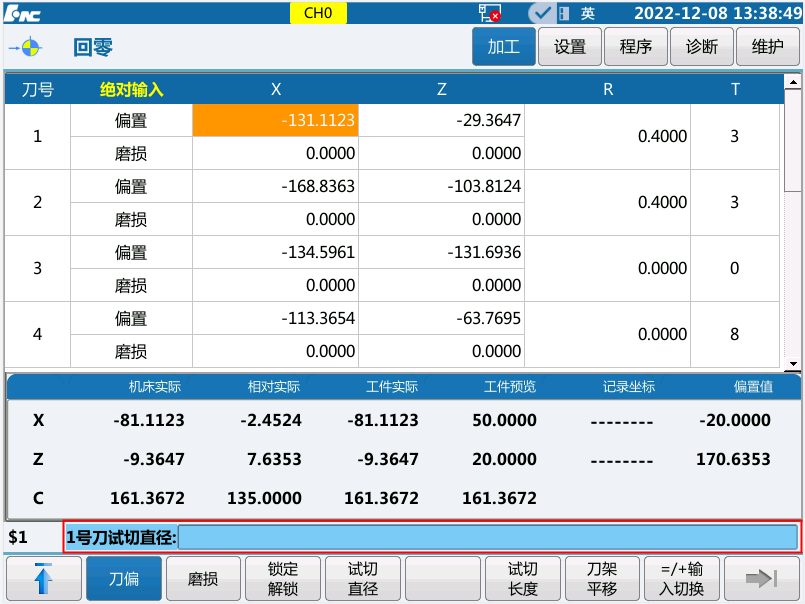Click the $1 channel prompt label
Viewport: 805px width, 604px height.
pos(18,537)
